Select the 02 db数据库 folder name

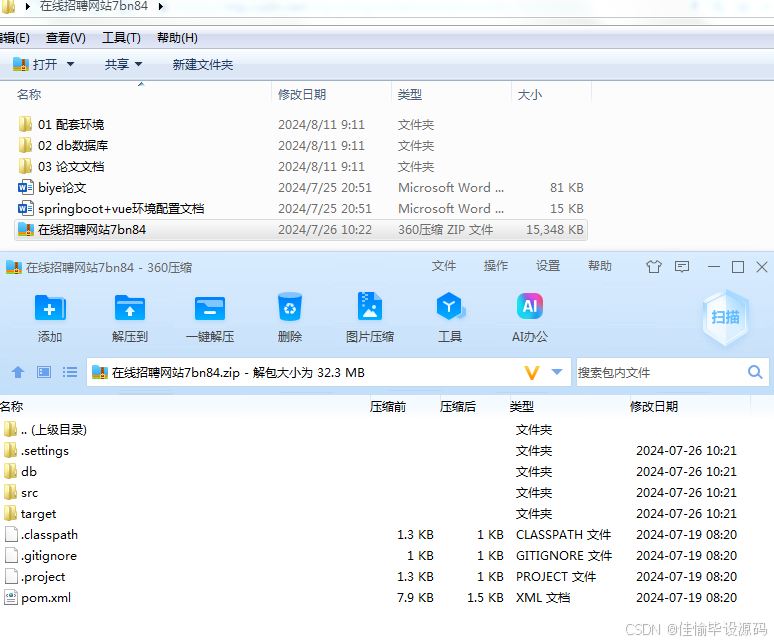pyautogui.click(x=73, y=146)
